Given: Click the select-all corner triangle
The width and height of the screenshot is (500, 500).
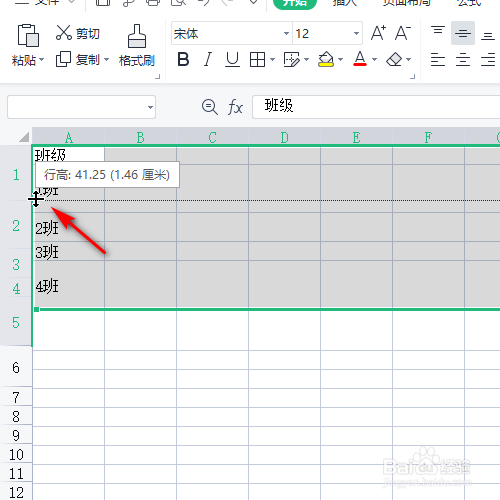Looking at the screenshot, I should coord(24,137).
